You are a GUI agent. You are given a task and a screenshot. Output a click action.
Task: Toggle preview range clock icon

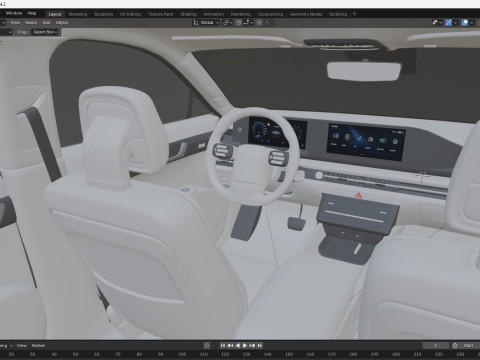pyautogui.click(x=455, y=346)
